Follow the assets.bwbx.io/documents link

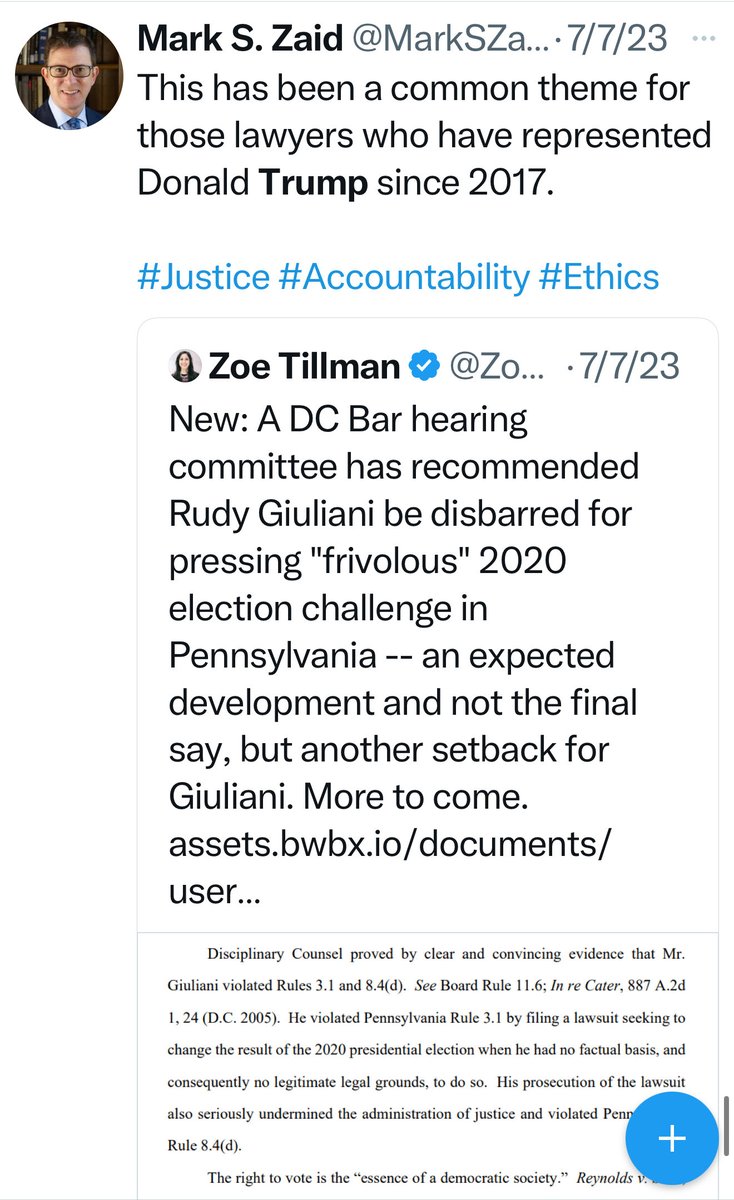click(388, 842)
